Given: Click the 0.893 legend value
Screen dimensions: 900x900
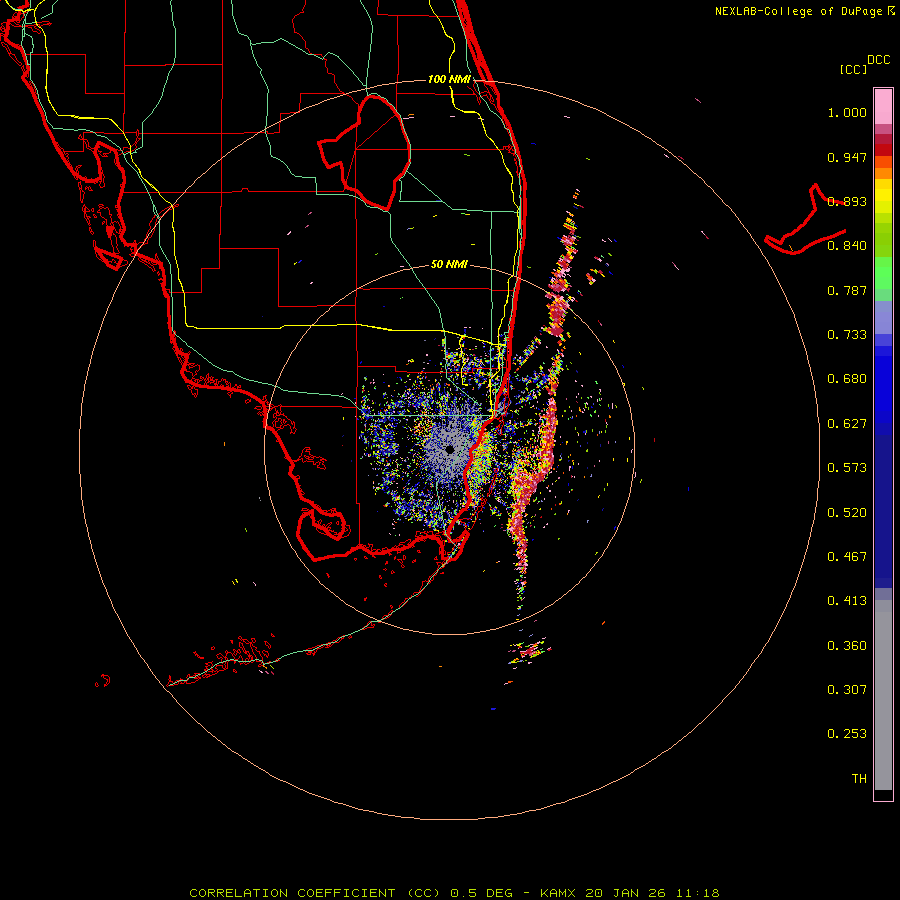Looking at the screenshot, I should 847,201.
